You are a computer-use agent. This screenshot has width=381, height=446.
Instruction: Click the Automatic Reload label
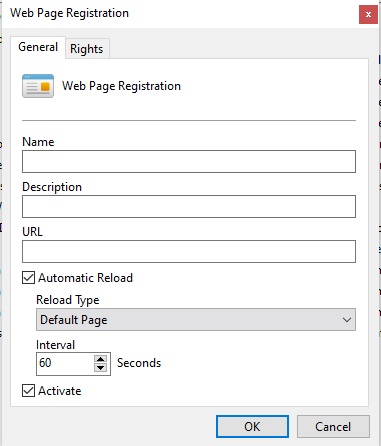coord(86,278)
